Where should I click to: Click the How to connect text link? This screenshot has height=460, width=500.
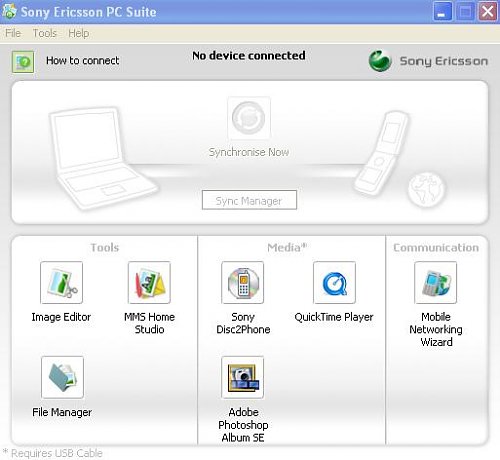pyautogui.click(x=82, y=61)
